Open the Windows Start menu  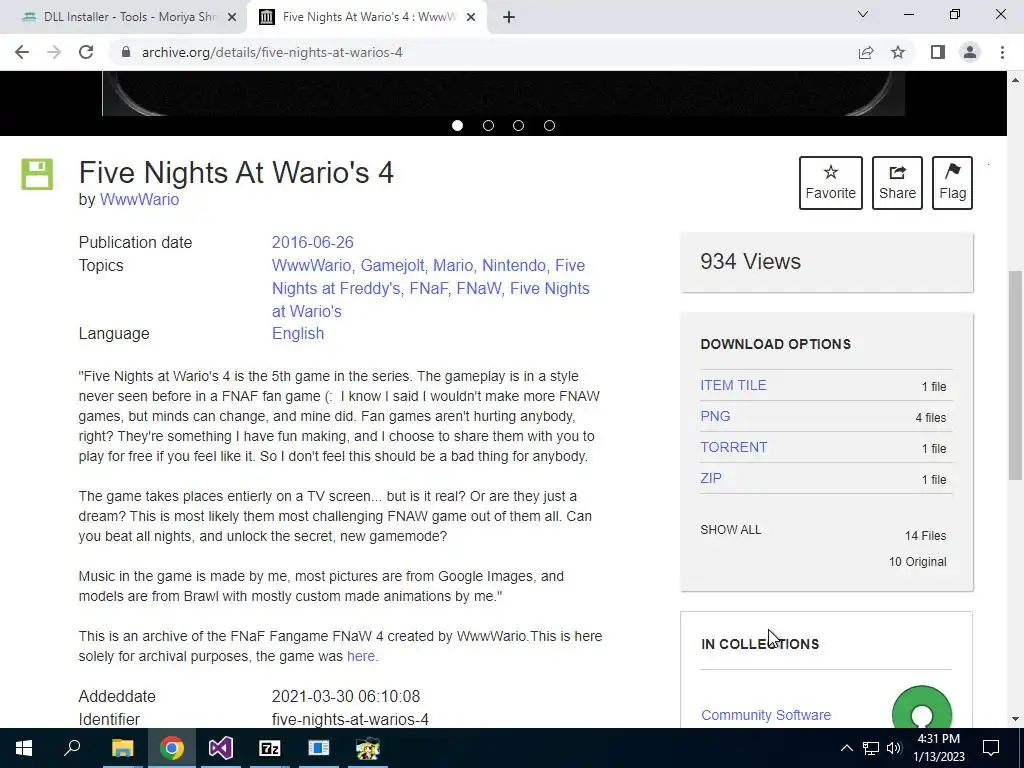pyautogui.click(x=24, y=748)
